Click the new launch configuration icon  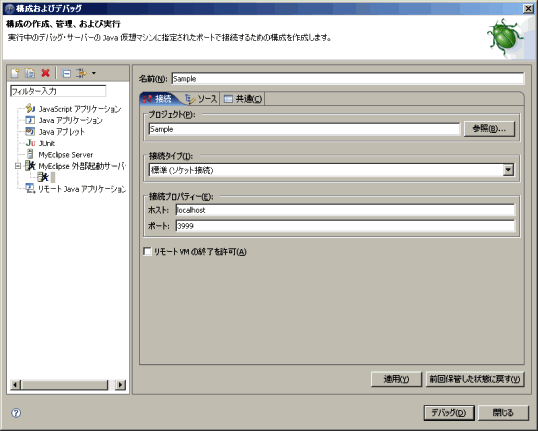[15, 73]
